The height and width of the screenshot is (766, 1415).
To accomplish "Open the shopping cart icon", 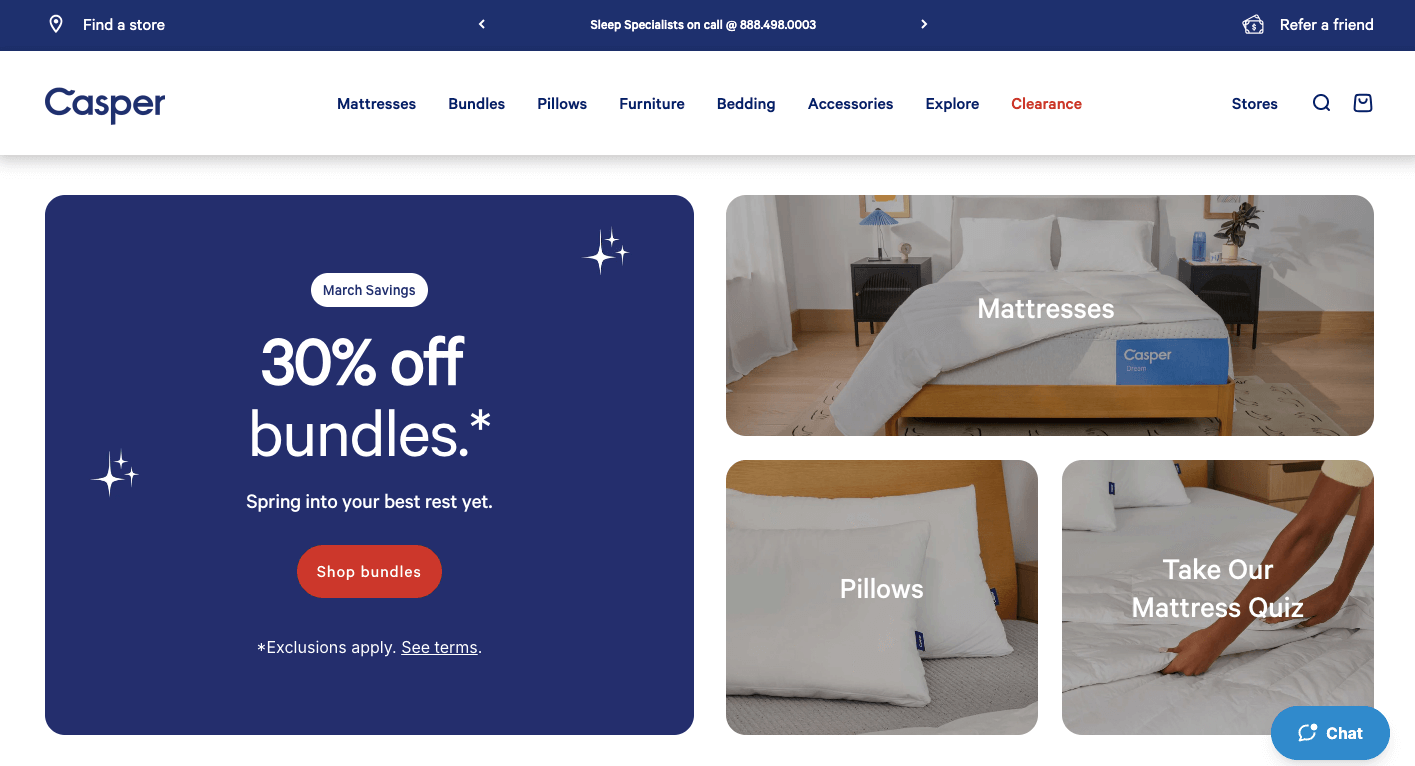I will [1362, 103].
